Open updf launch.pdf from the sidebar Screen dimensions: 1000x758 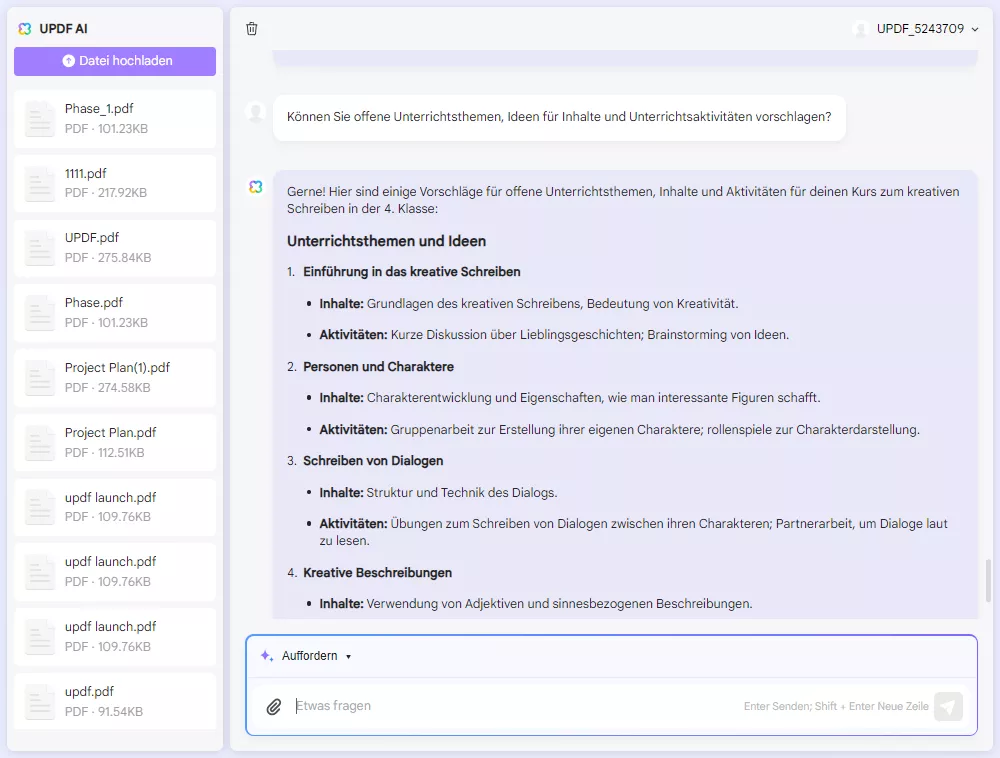click(114, 505)
